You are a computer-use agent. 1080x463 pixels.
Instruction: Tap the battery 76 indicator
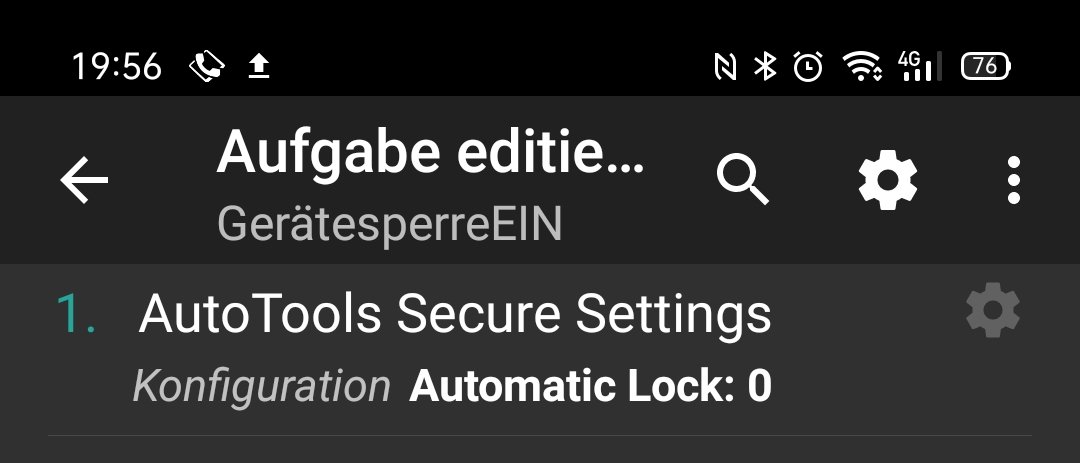(986, 67)
